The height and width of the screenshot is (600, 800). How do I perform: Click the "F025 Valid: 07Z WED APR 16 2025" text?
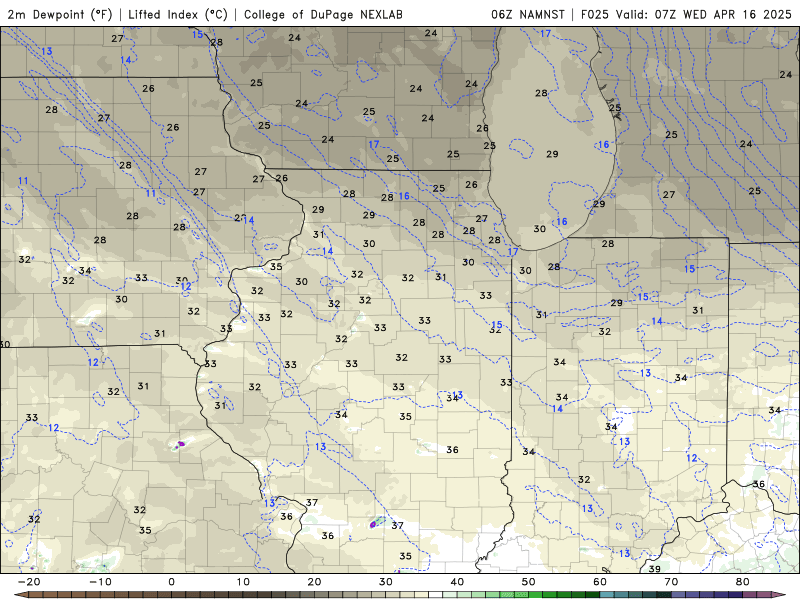[x=686, y=14]
